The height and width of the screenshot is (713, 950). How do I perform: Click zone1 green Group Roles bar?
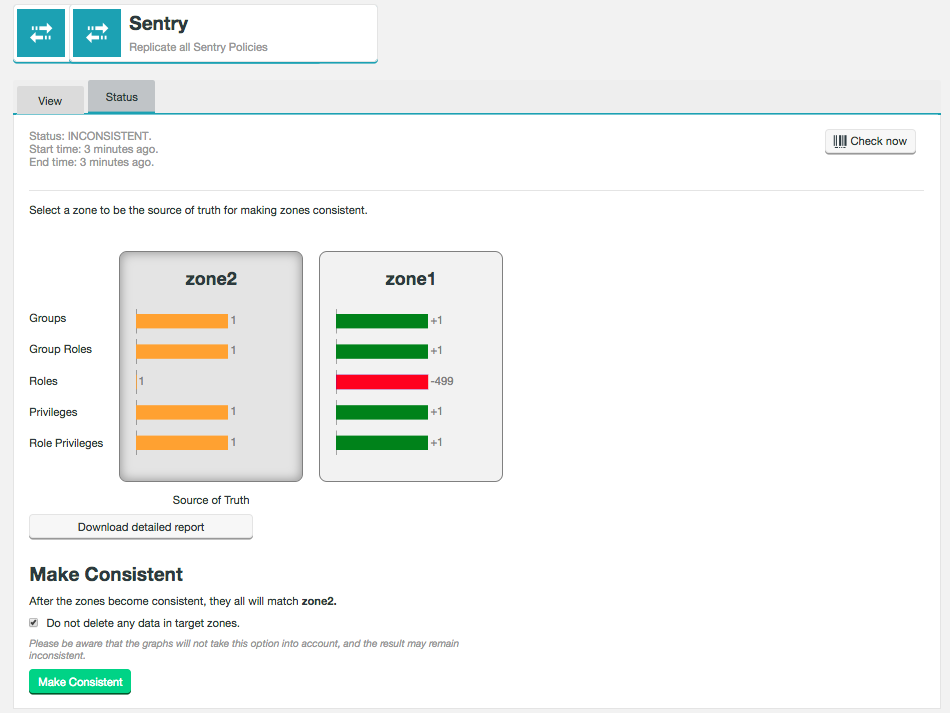tap(382, 351)
